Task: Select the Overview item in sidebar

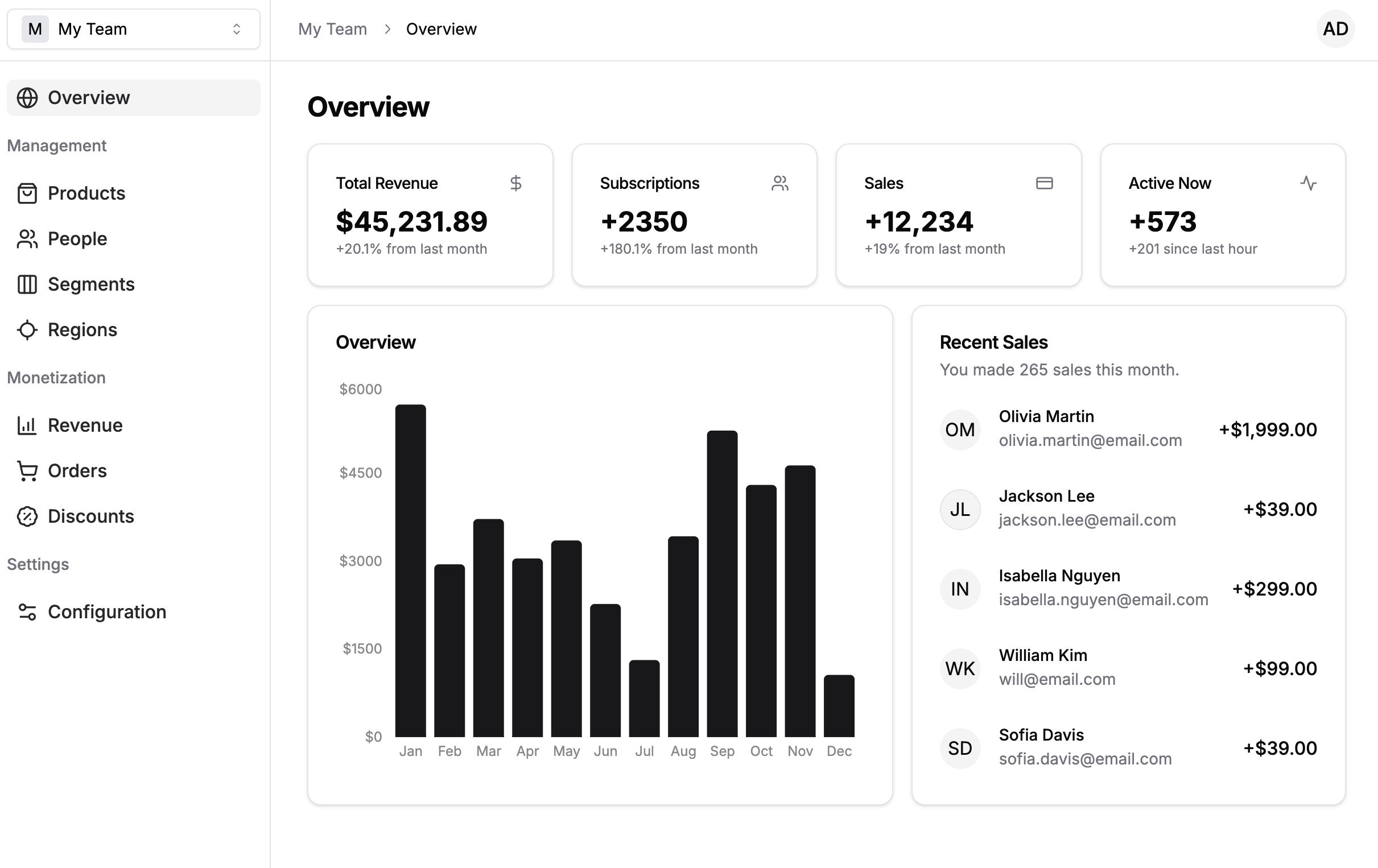Action: [133, 98]
